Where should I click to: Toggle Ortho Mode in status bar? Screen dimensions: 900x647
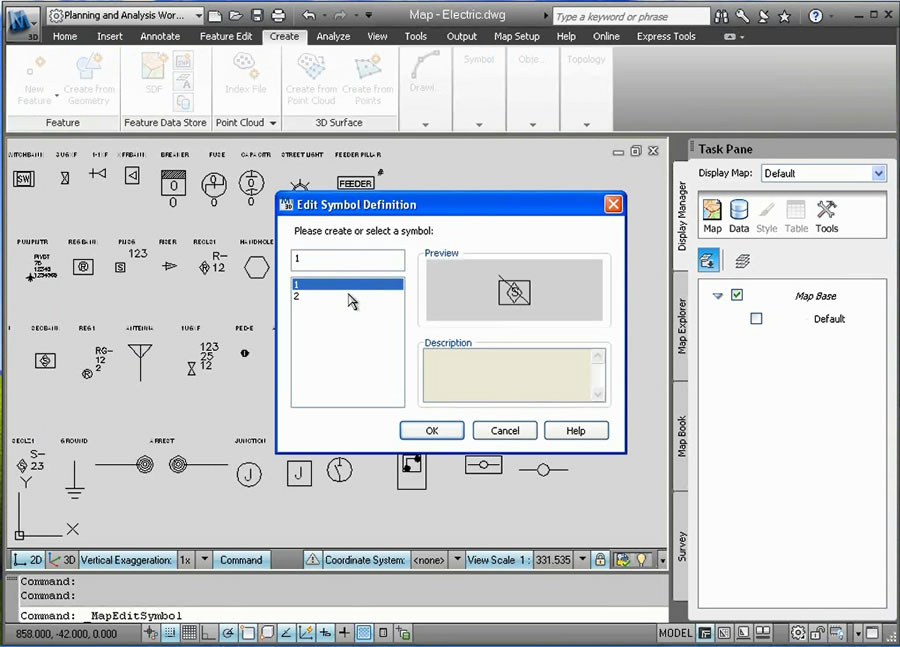pos(208,633)
